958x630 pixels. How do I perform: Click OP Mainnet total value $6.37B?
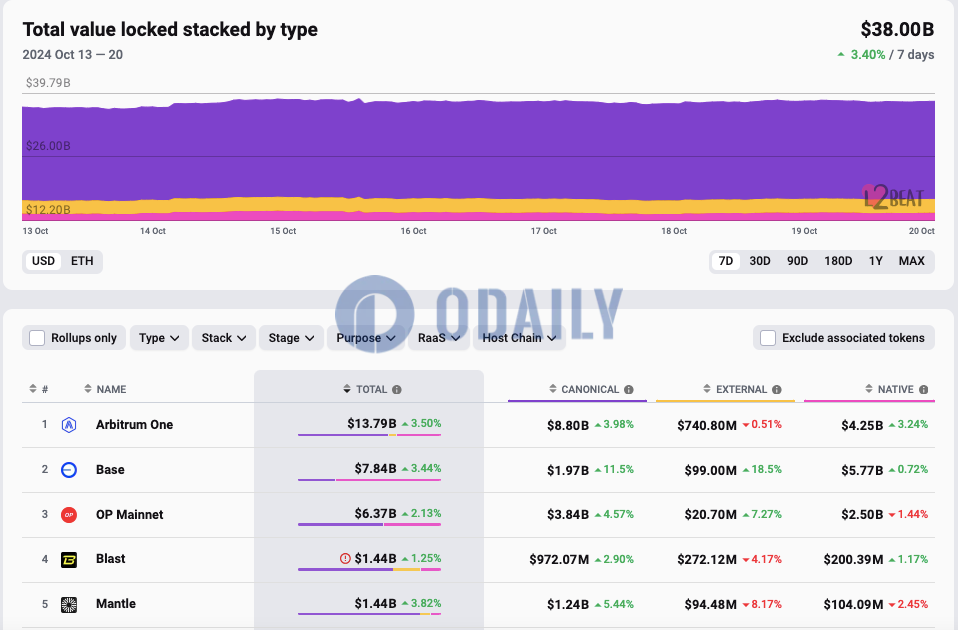click(375, 513)
